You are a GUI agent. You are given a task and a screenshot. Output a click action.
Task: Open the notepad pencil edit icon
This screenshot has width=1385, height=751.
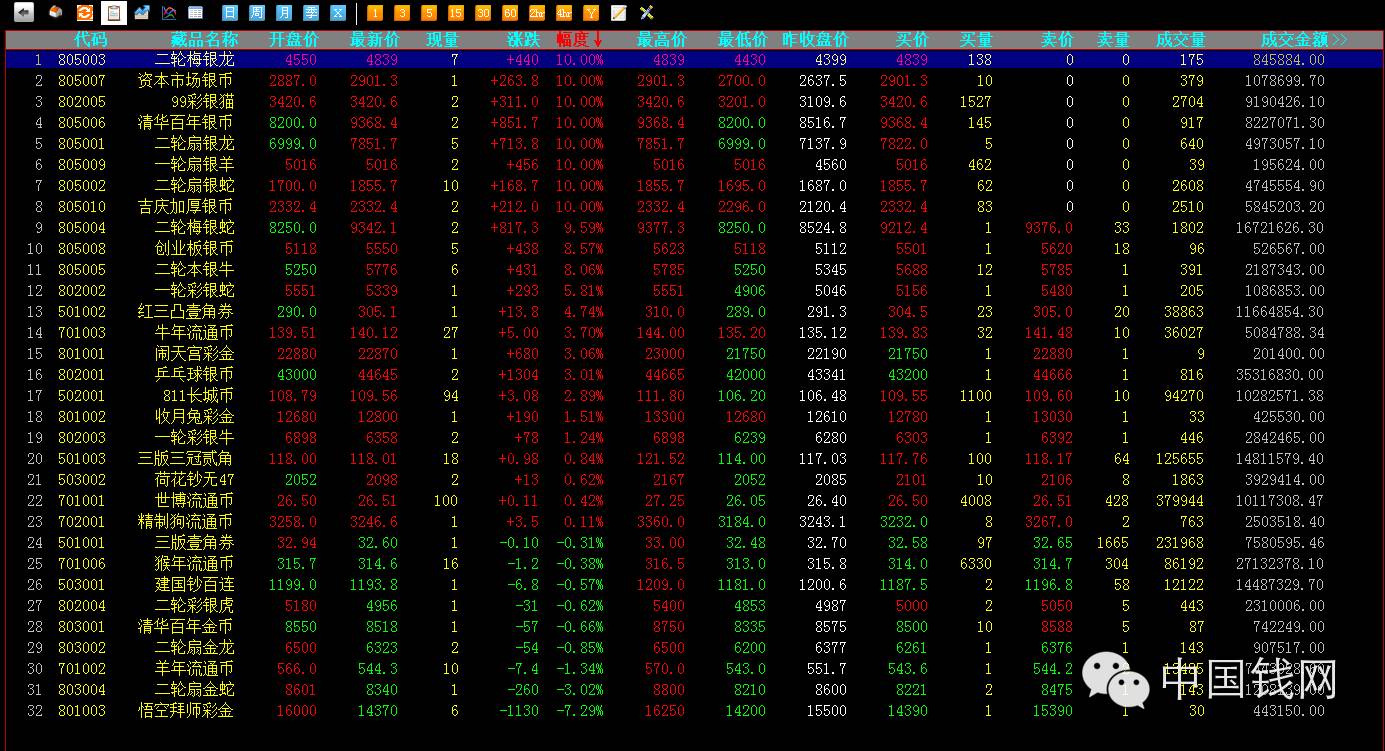click(618, 13)
